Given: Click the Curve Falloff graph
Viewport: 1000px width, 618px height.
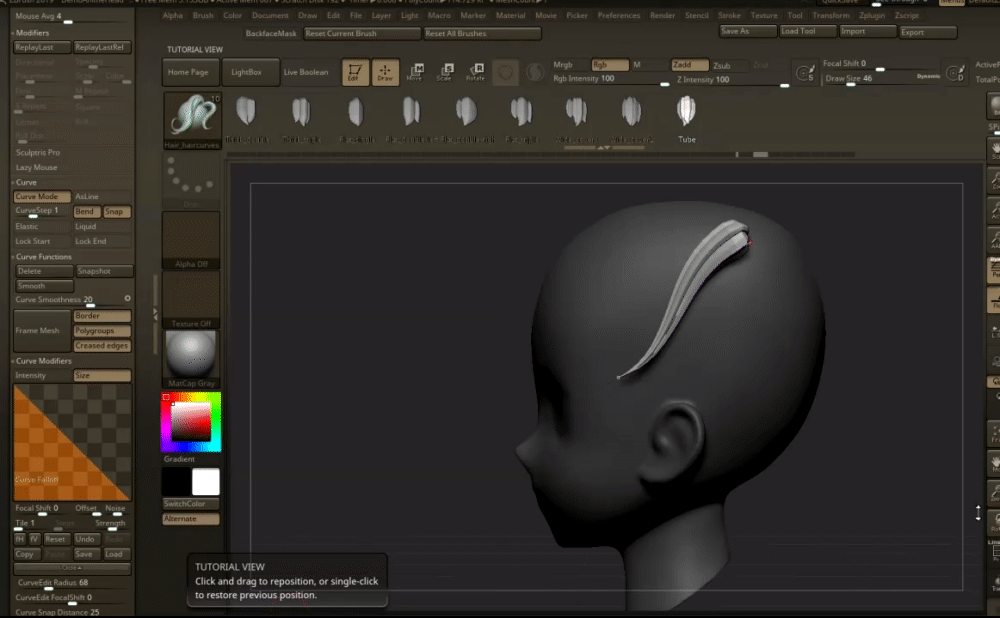Looking at the screenshot, I should coord(72,442).
